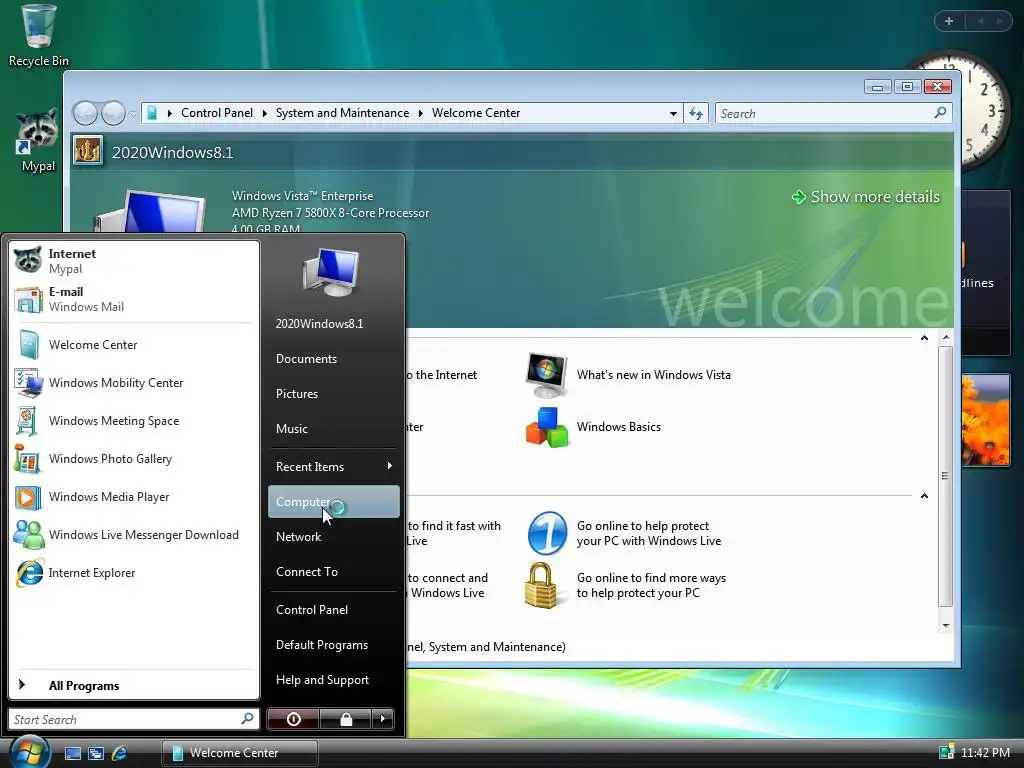
Task: Start Windows Media Player
Action: pos(134,496)
